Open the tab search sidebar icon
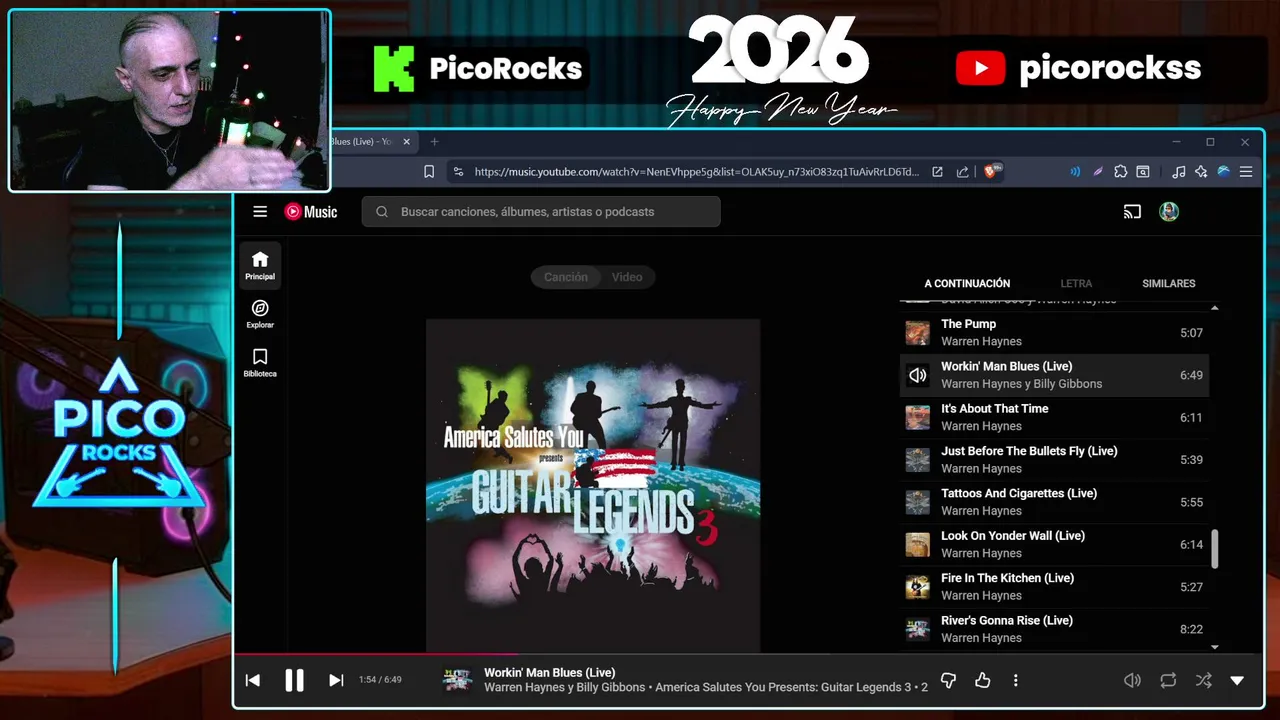This screenshot has height=720, width=1280. coord(1143,172)
